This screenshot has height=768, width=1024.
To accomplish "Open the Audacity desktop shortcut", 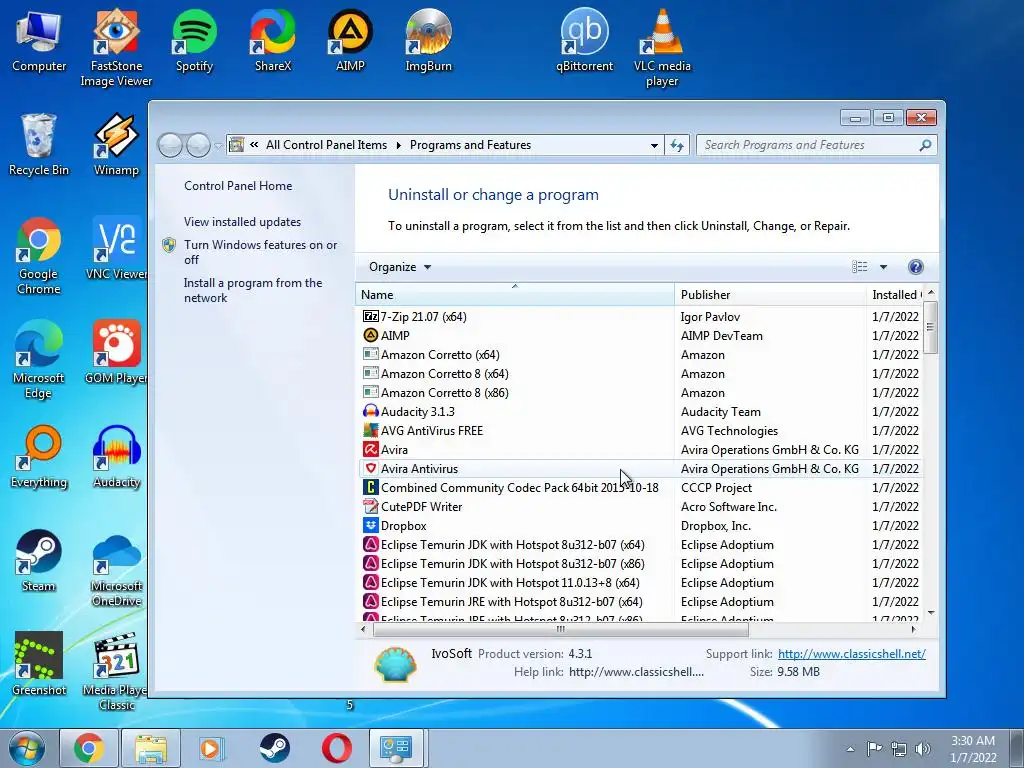I will (116, 457).
